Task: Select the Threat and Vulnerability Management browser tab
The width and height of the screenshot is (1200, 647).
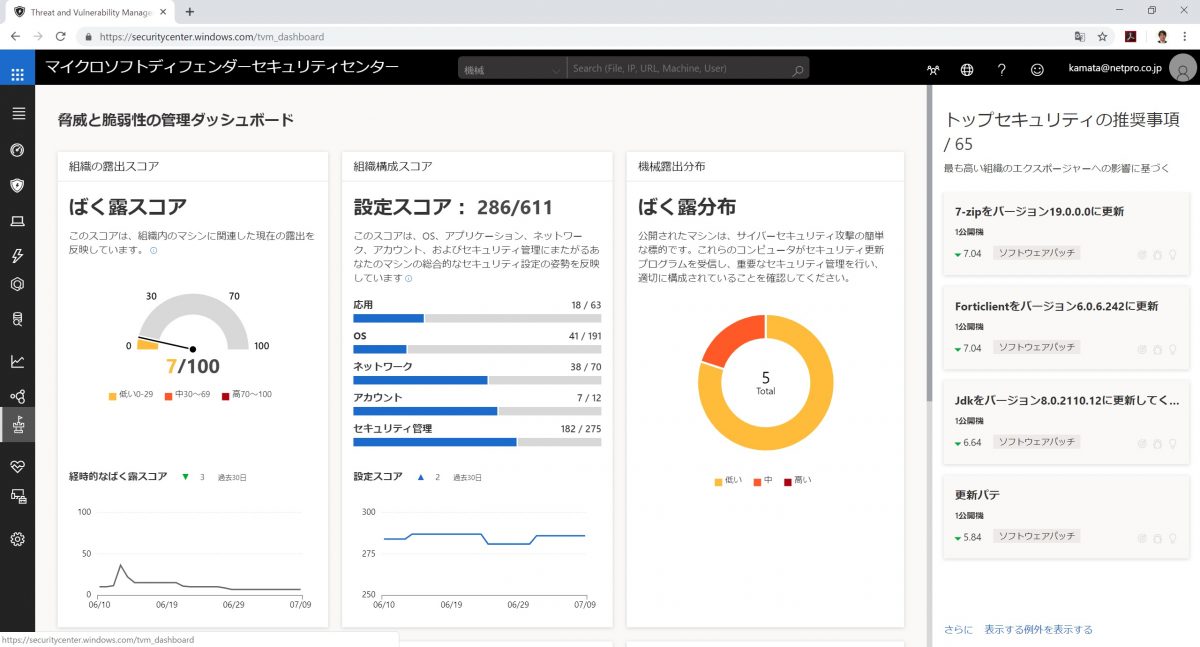Action: [x=90, y=11]
